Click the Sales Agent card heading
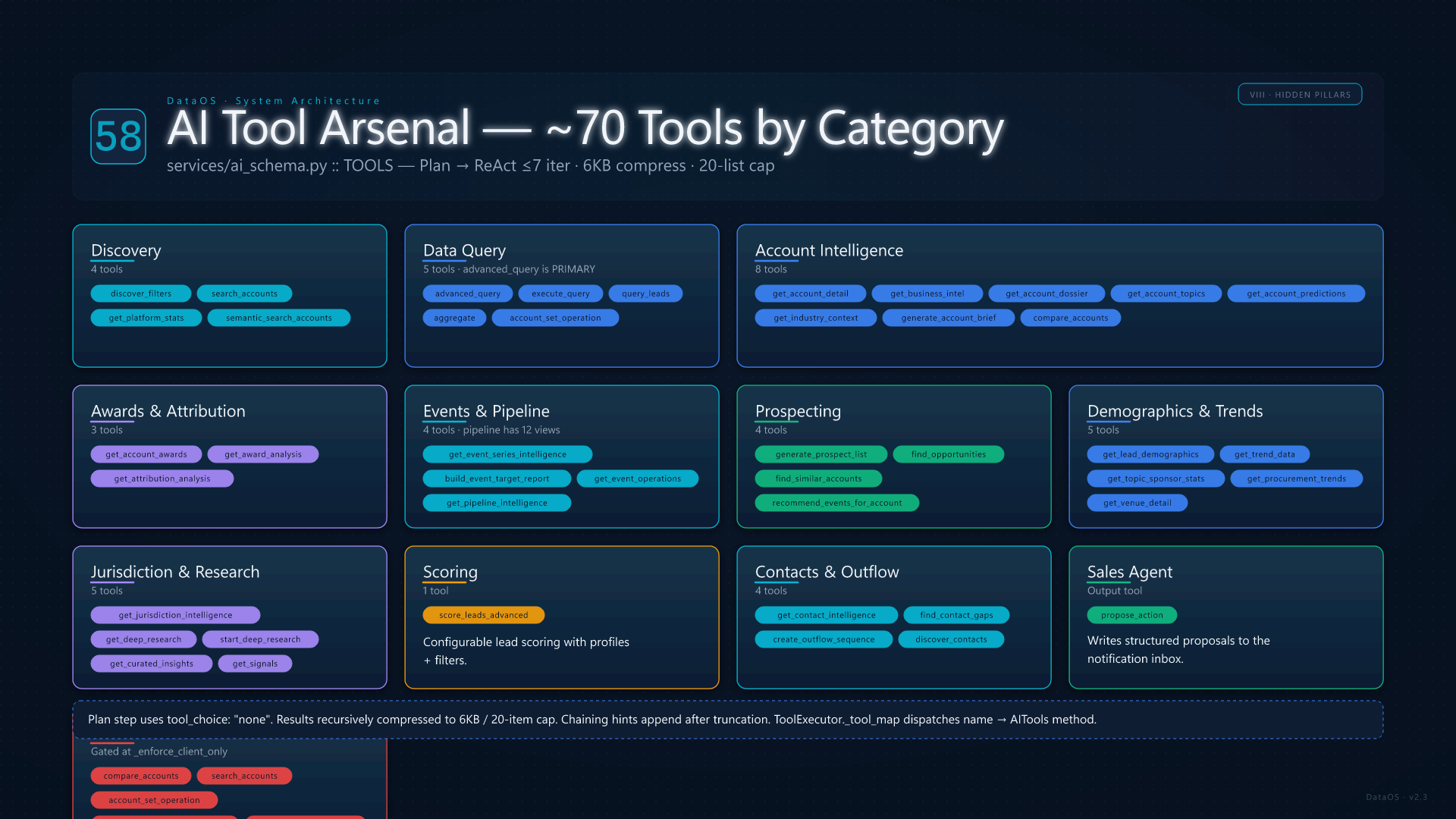The width and height of the screenshot is (1456, 819). coord(1129,572)
